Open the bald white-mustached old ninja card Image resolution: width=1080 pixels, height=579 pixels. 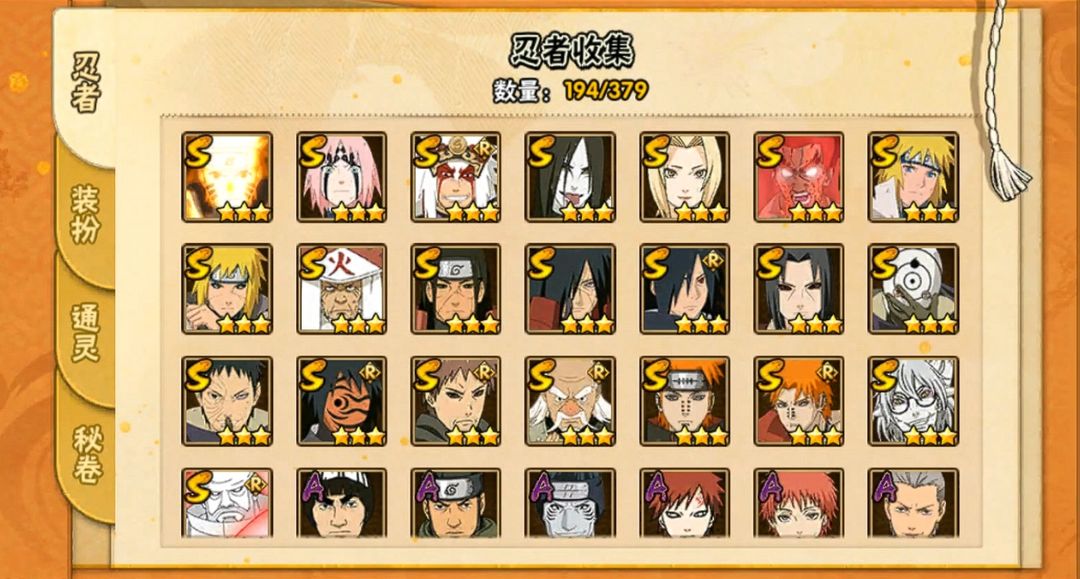(x=570, y=401)
